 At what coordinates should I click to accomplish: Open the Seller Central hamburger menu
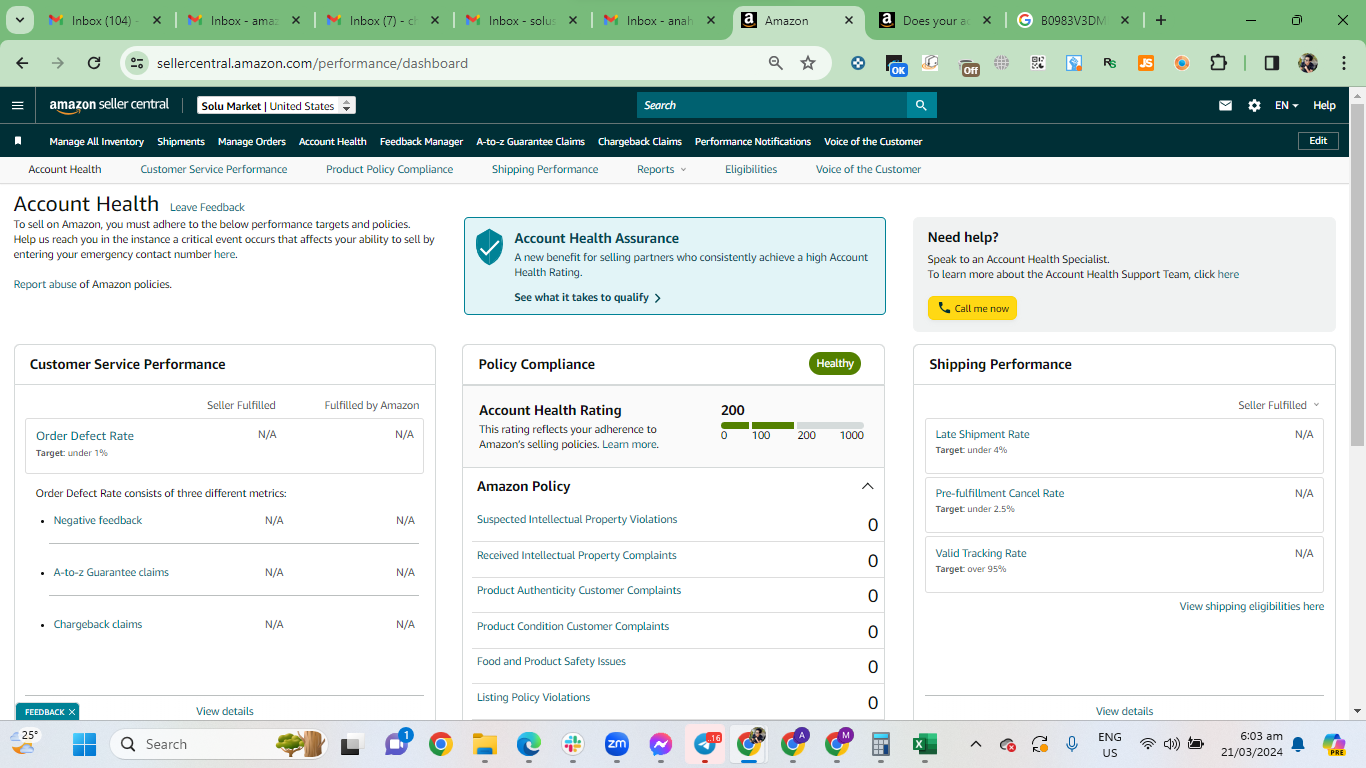[18, 105]
